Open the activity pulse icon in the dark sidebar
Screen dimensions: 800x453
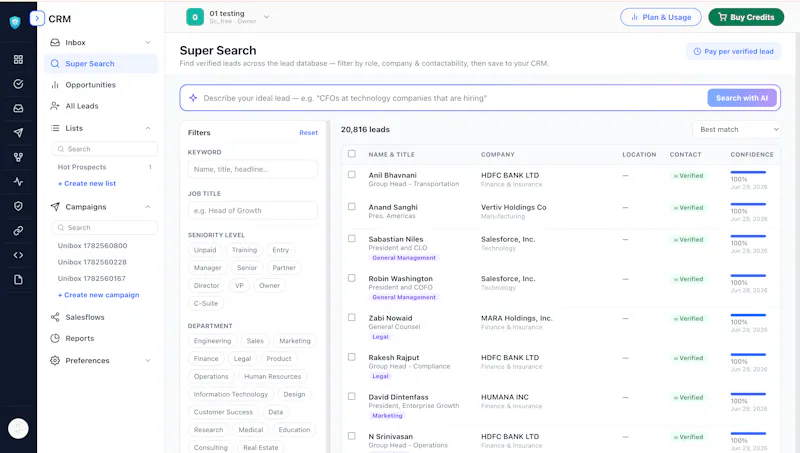point(18,182)
